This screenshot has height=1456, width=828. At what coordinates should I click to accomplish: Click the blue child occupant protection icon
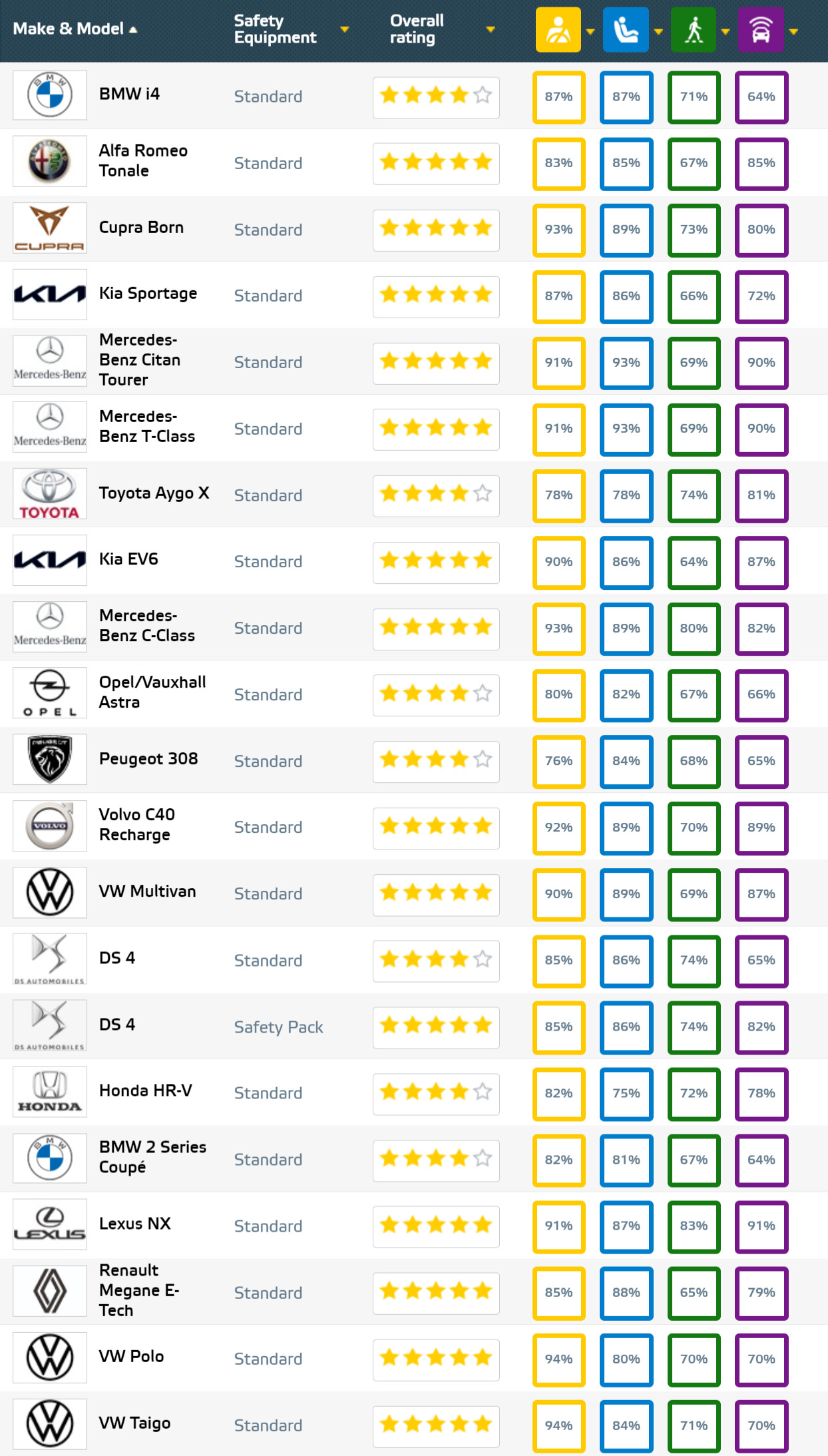click(x=626, y=30)
